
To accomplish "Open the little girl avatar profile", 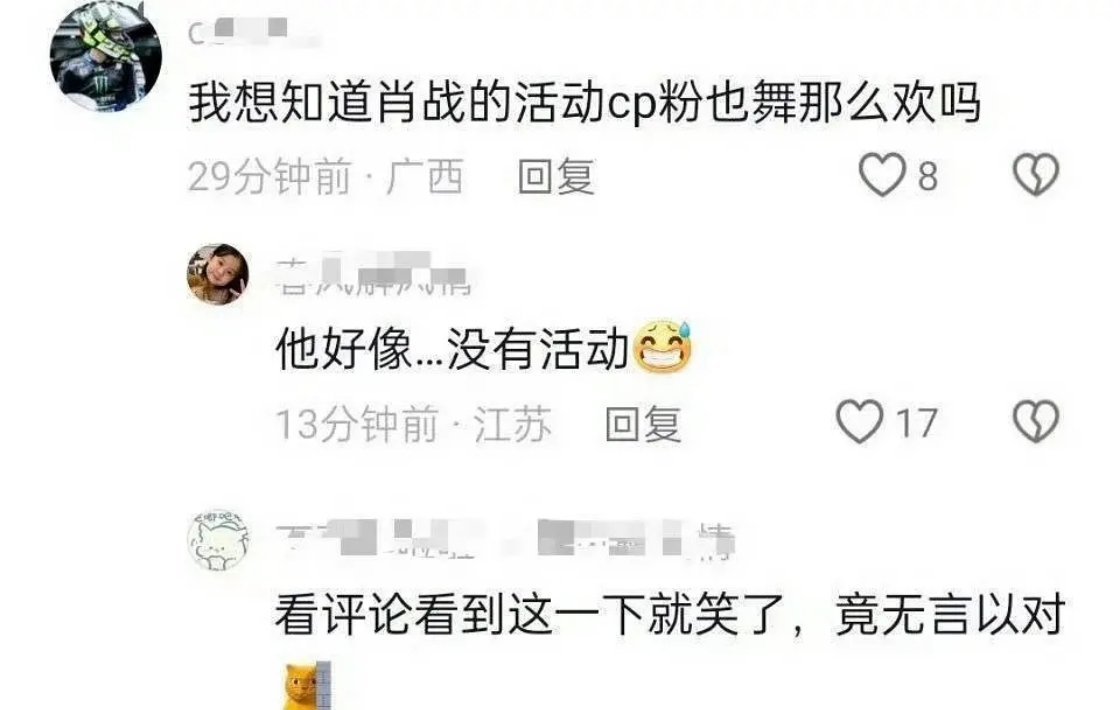I will point(218,274).
